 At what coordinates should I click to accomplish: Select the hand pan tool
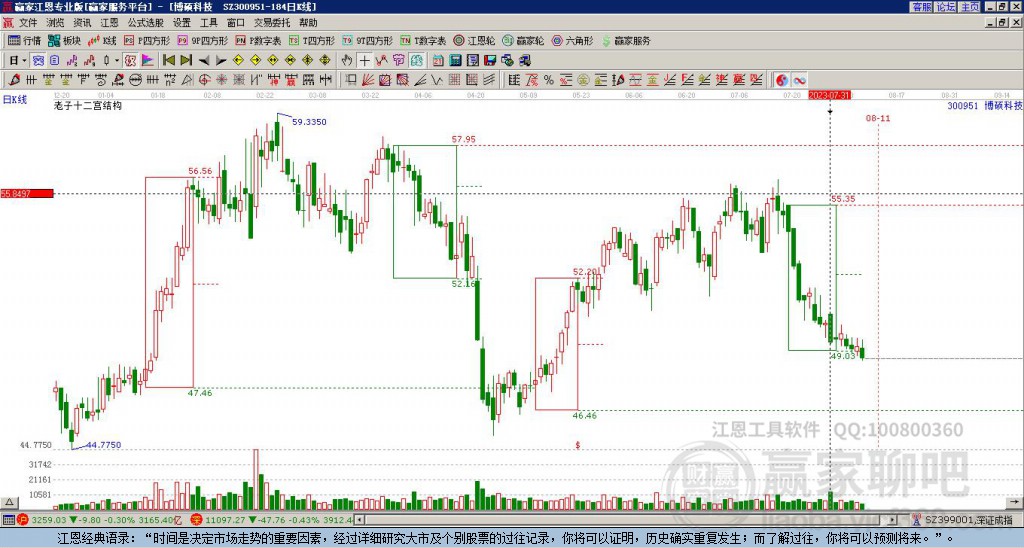347,61
